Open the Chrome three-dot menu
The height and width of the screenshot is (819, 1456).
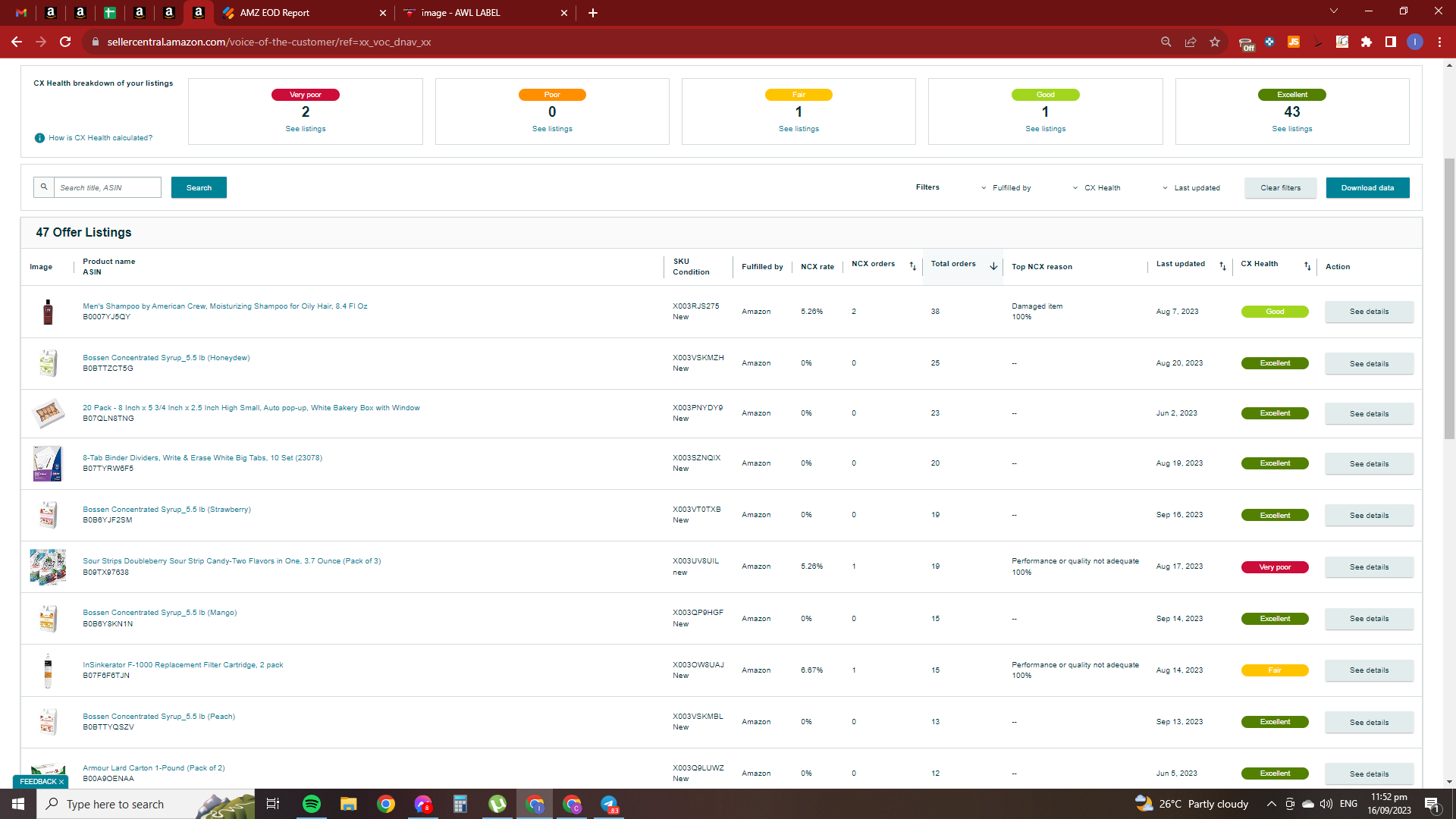point(1439,42)
